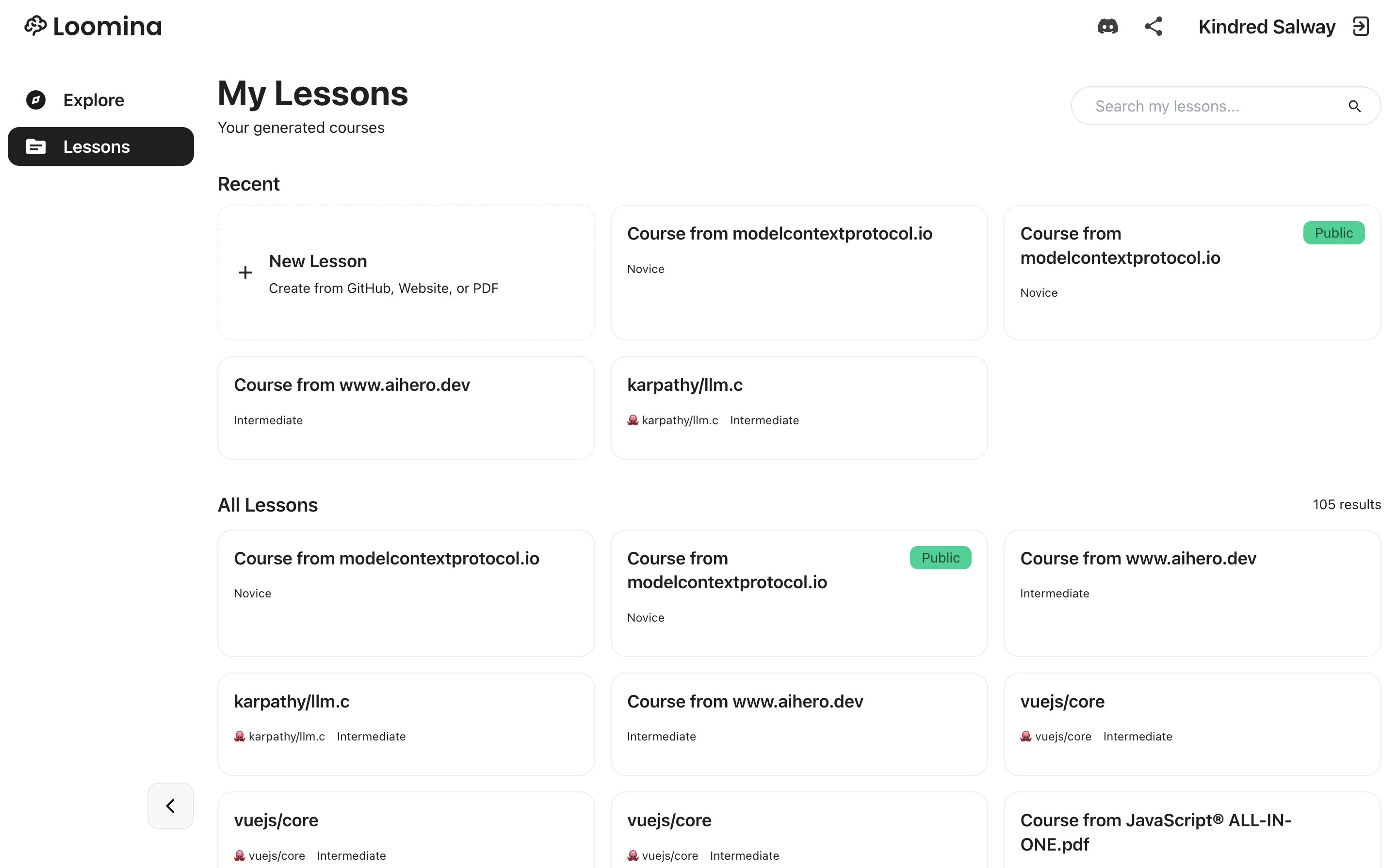Click Public badge on recent modelcontextprotocol course
Screen dimensions: 1397x868
pyautogui.click(x=1333, y=233)
